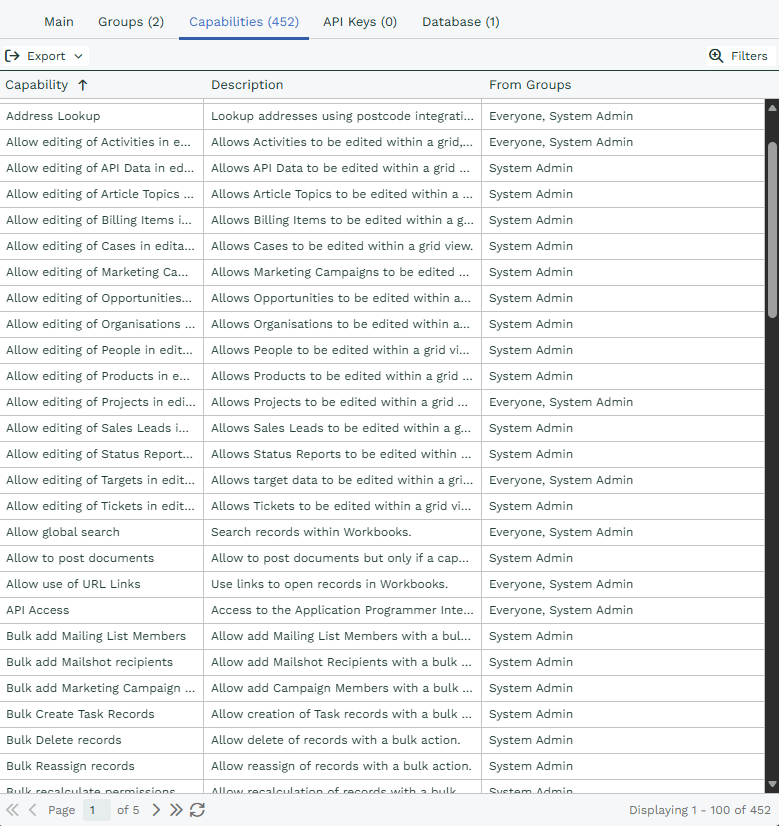Open the API Keys (0) tab
The image size is (779, 826).
click(x=360, y=22)
